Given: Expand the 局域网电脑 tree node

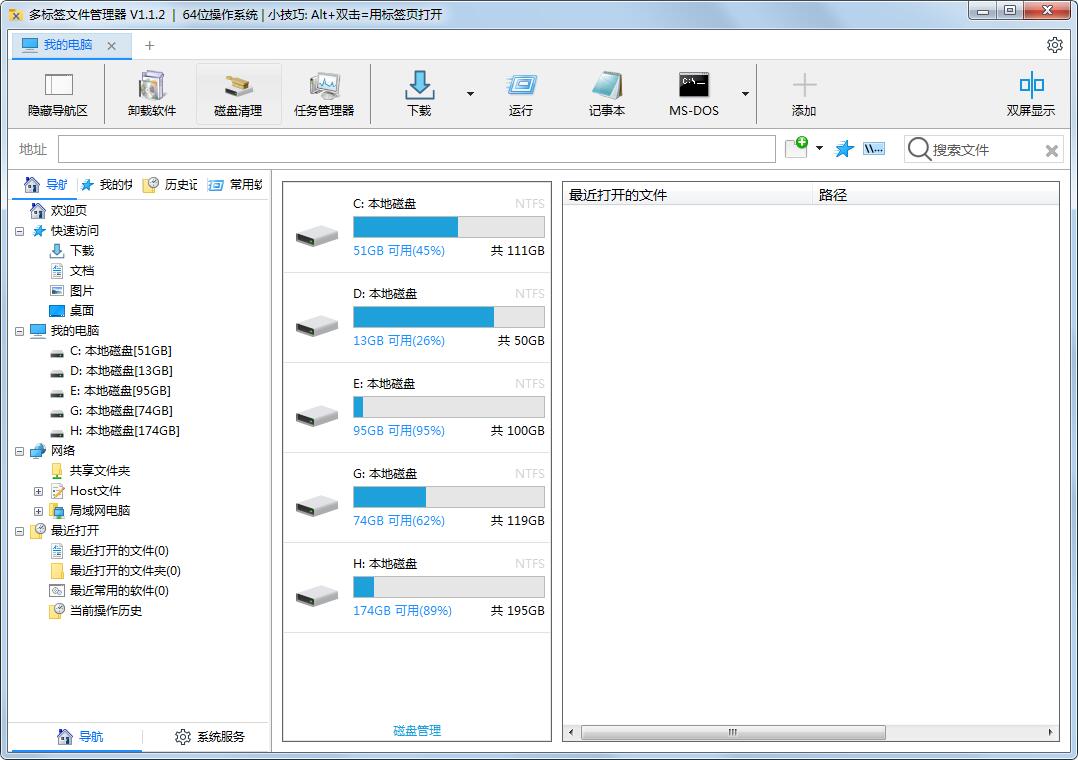Looking at the screenshot, I should coord(37,510).
